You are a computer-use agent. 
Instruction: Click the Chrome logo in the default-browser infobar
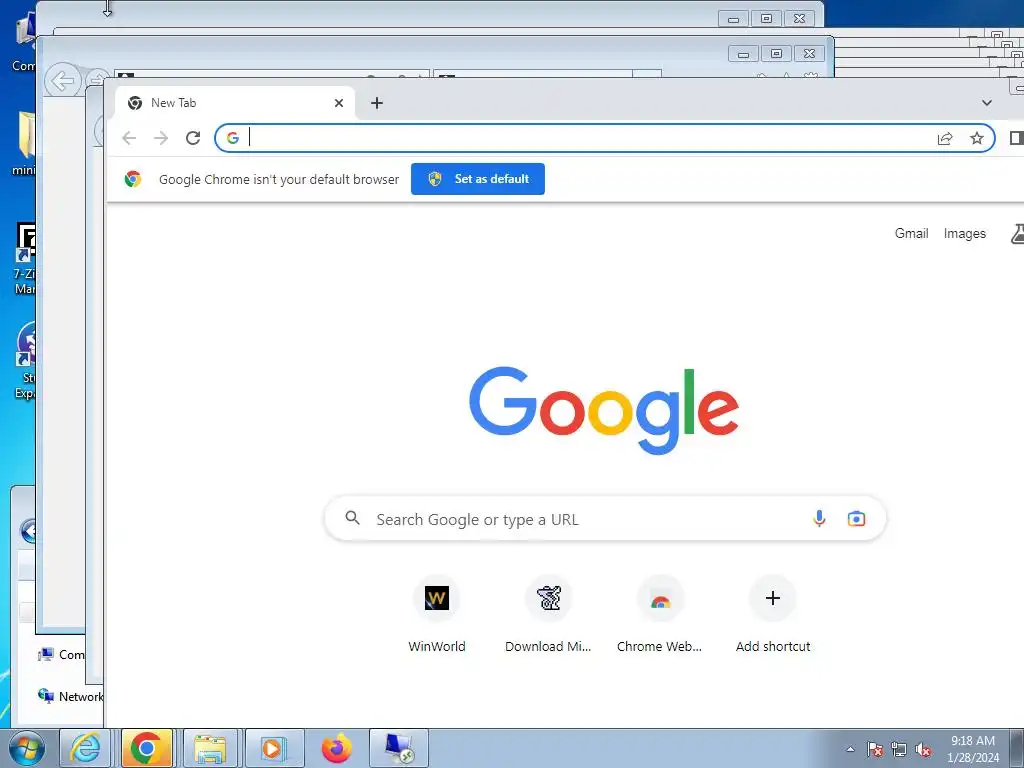click(133, 179)
